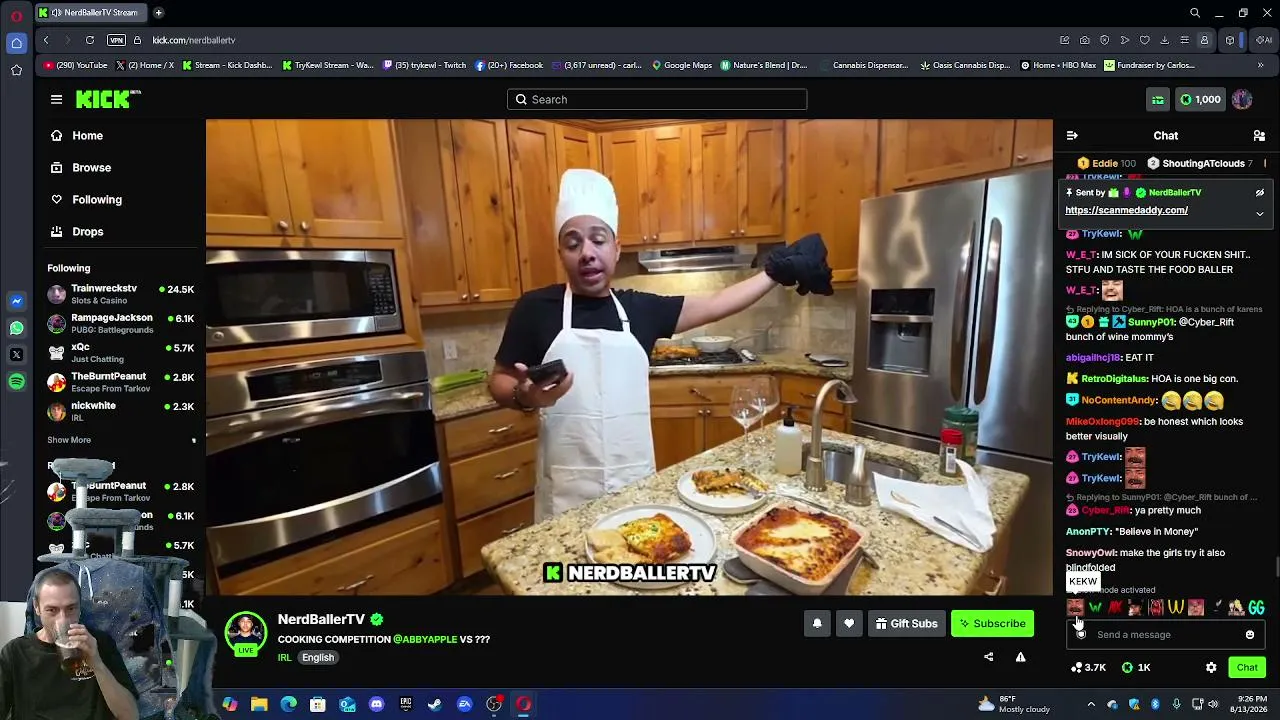Open nickwhite channel from Following list
This screenshot has height=720, width=1280.
[x=120, y=410]
